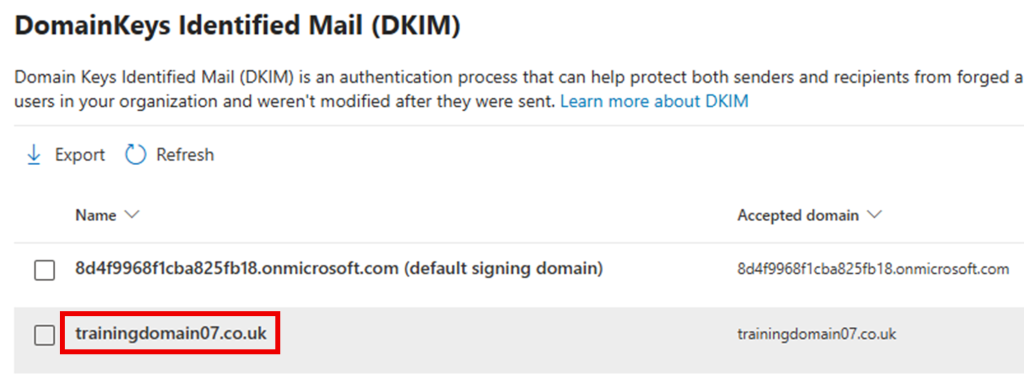
Task: Open the Learn more about DKIM link
Action: [x=654, y=101]
